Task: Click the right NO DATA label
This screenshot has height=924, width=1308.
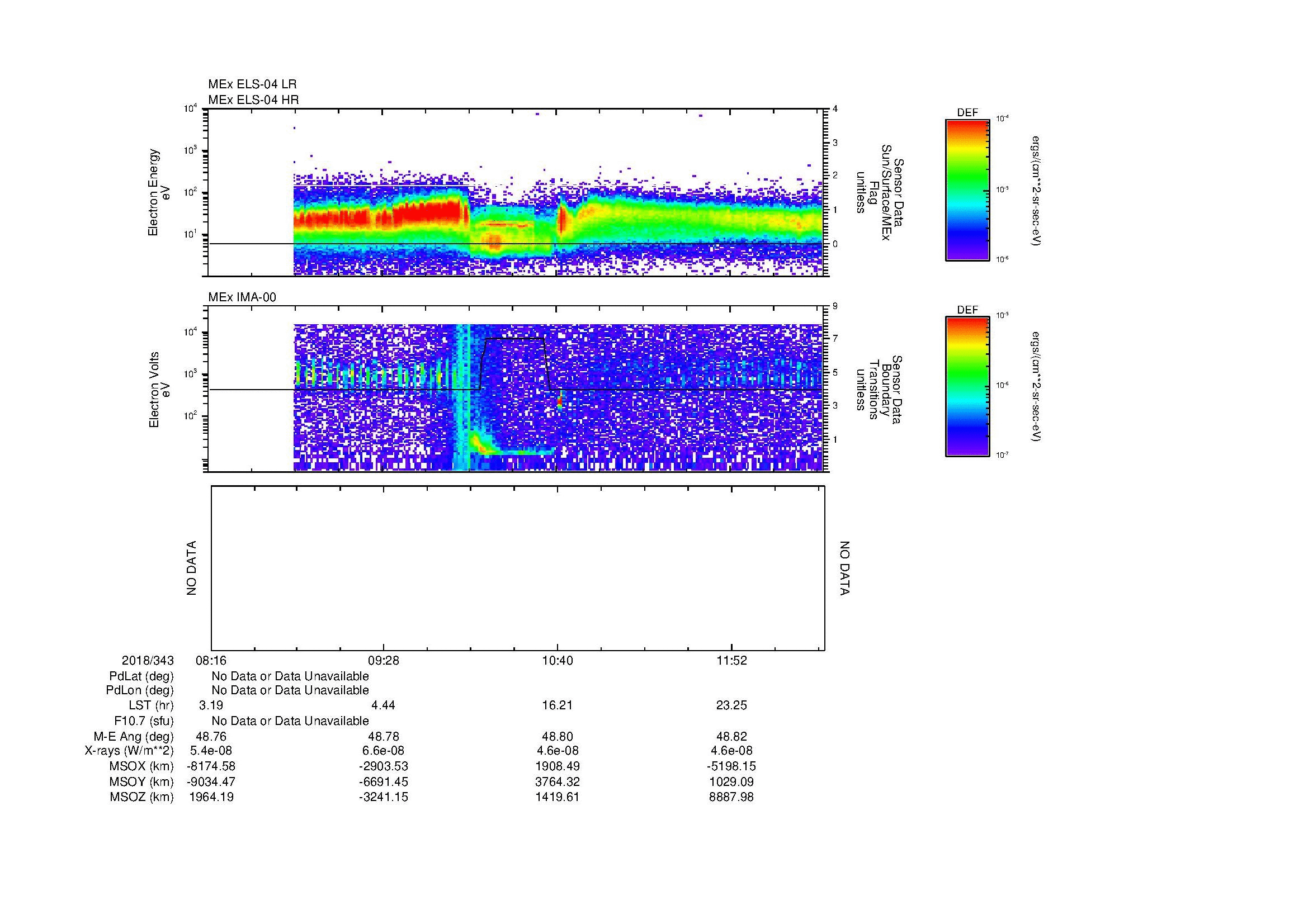Action: point(844,568)
